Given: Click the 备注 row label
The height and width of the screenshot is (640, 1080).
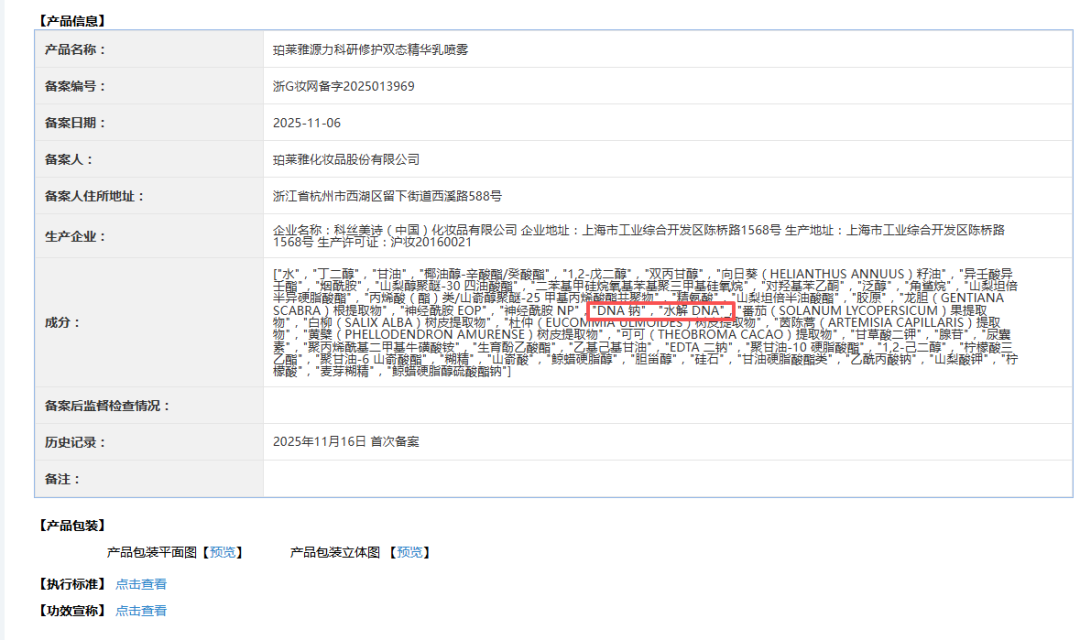Looking at the screenshot, I should coord(63,479).
